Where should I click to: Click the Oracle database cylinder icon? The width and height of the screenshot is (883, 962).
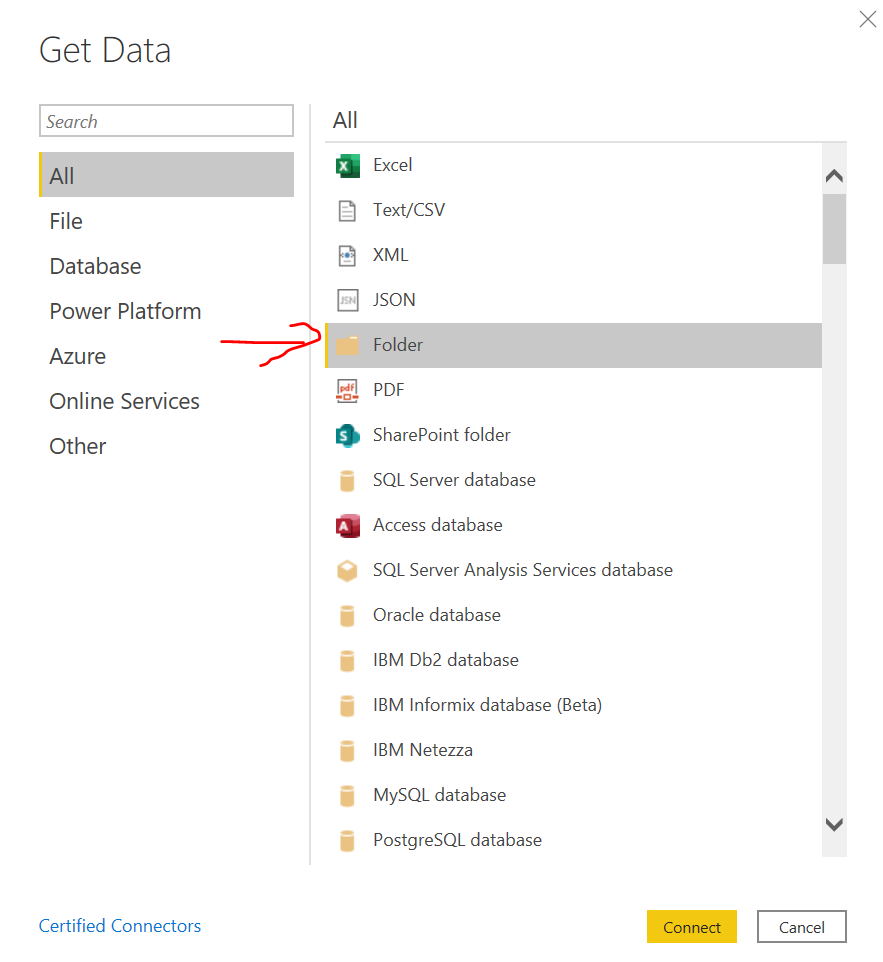pos(347,615)
